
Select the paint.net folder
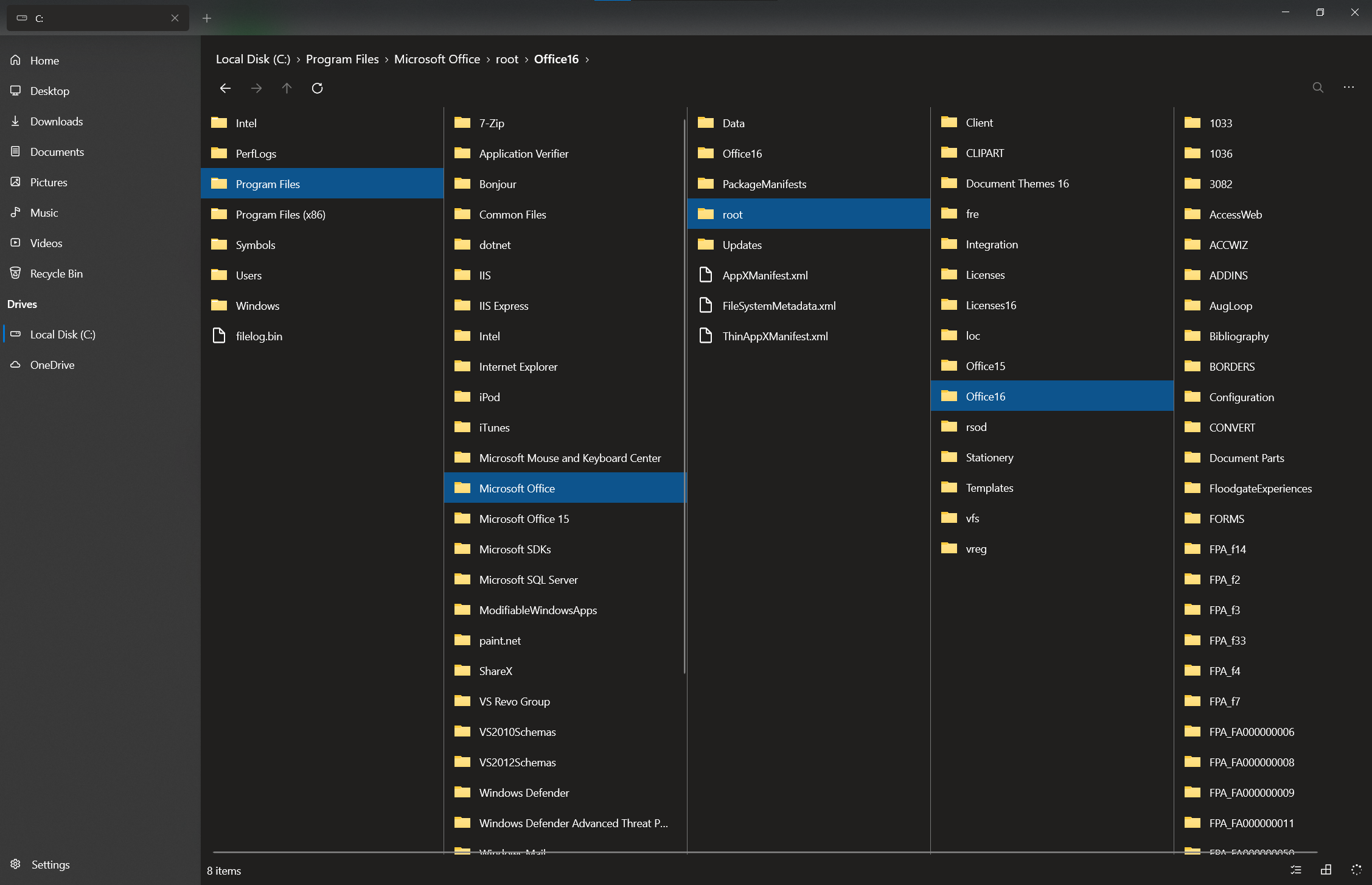[x=565, y=640]
